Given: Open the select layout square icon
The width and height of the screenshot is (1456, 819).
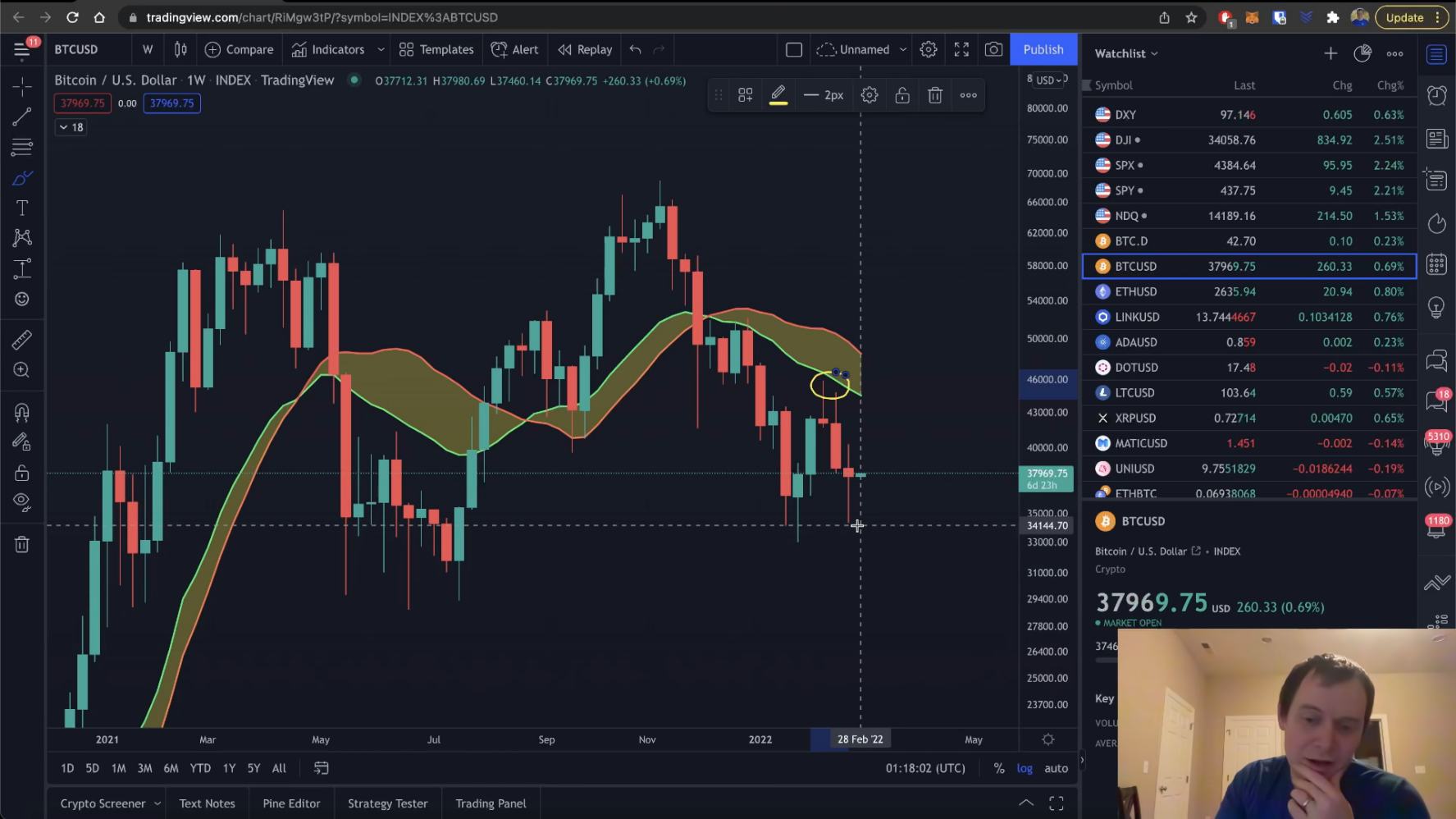Looking at the screenshot, I should point(793,49).
